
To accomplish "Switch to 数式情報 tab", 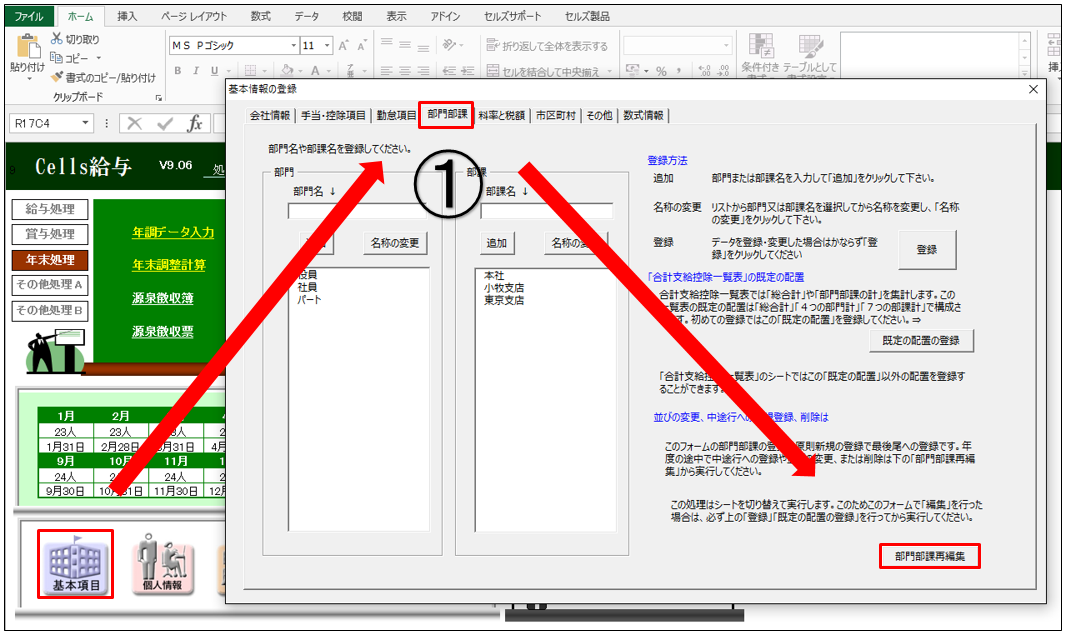I will [x=643, y=116].
